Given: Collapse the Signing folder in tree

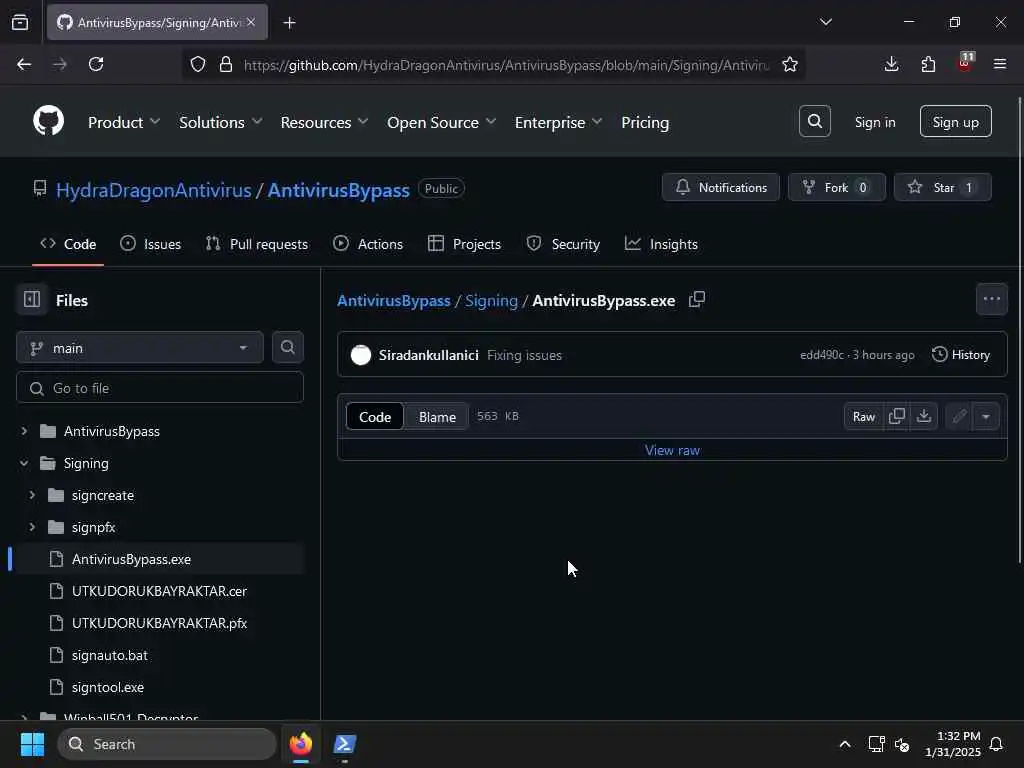Looking at the screenshot, I should pyautogui.click(x=24, y=463).
